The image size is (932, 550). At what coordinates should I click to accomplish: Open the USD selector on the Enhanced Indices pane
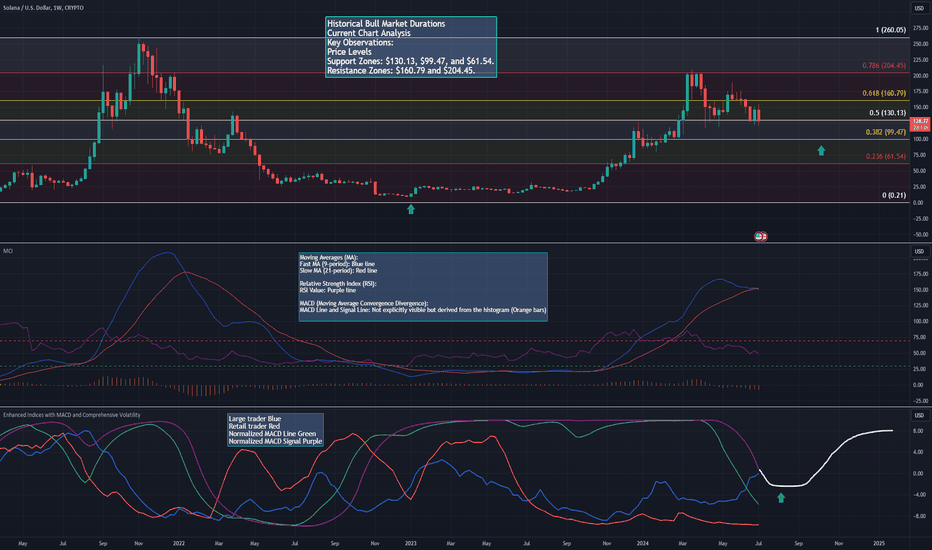pos(919,415)
